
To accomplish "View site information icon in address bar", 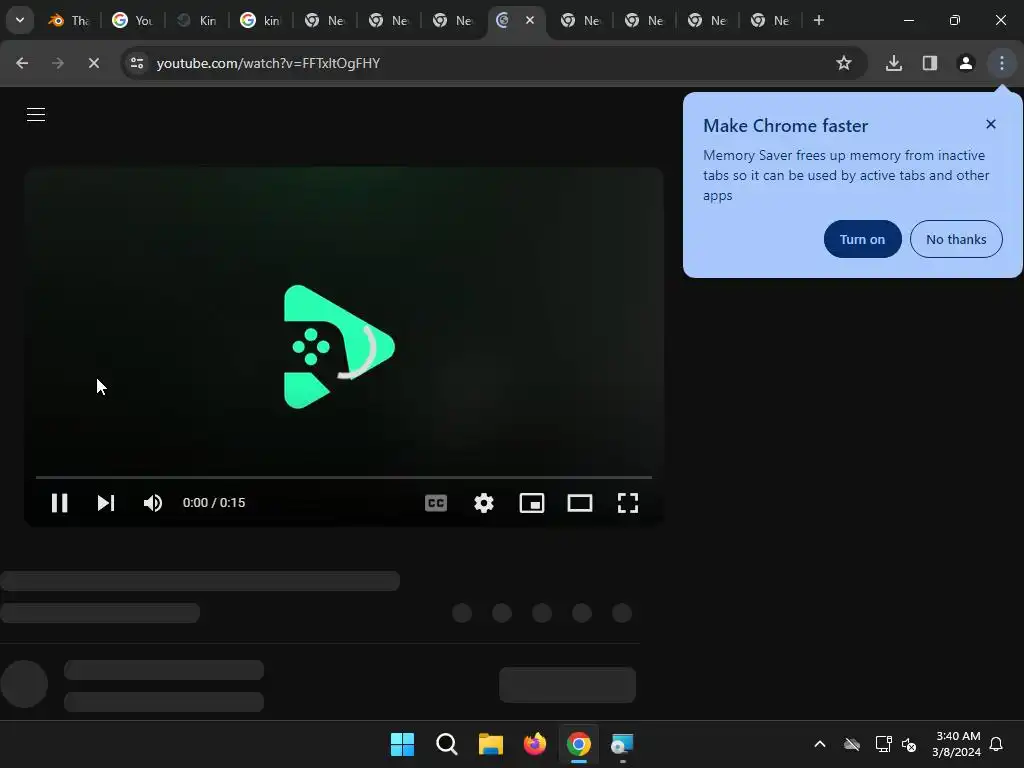I will tap(137, 63).
